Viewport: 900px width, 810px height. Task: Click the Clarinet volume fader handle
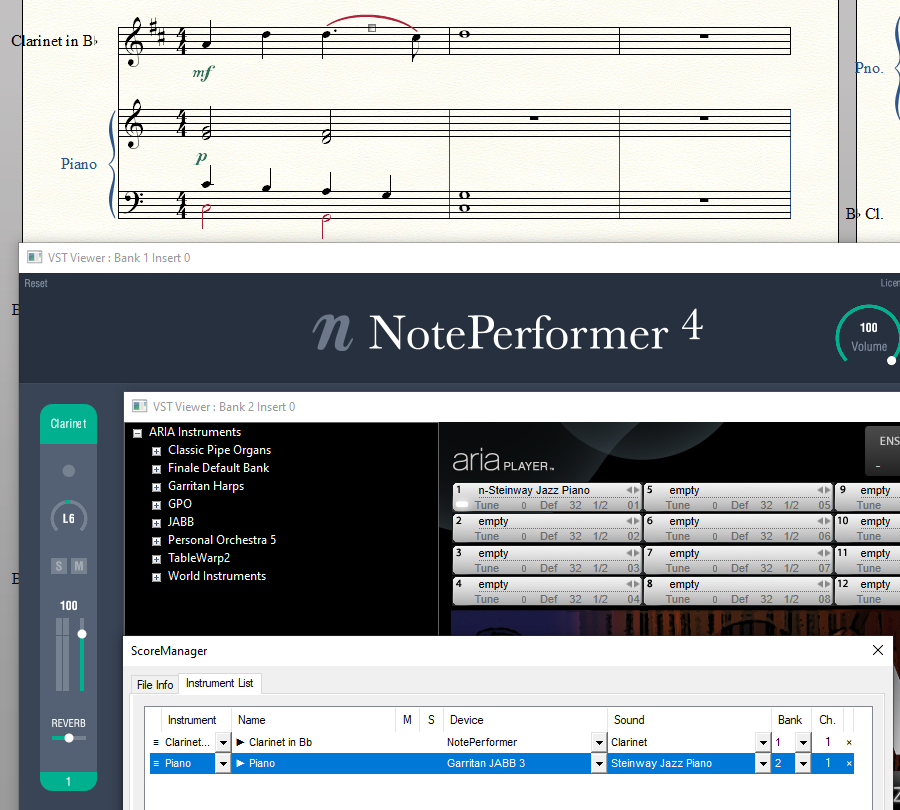[x=82, y=634]
